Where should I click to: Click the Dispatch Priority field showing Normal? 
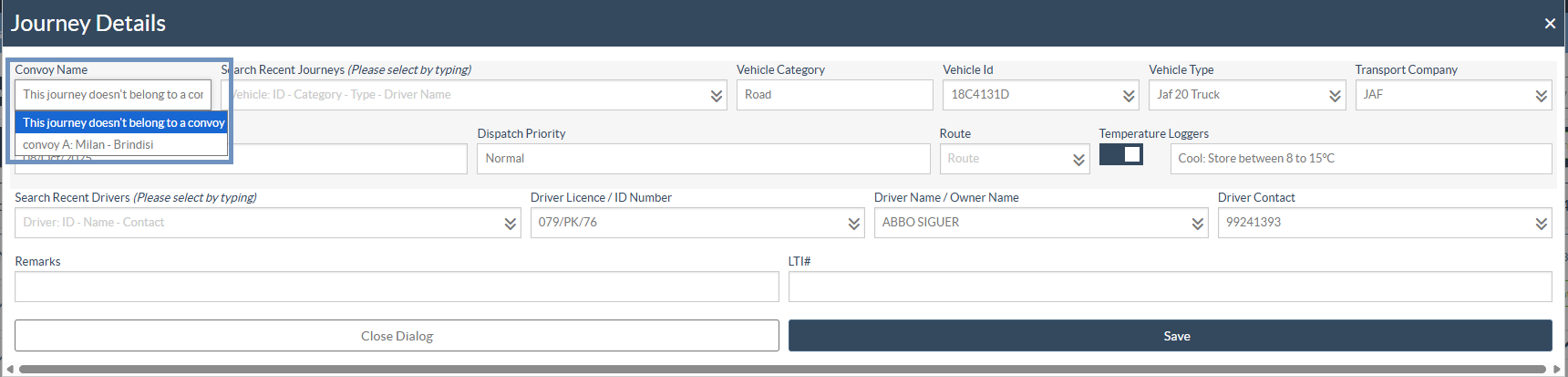702,159
